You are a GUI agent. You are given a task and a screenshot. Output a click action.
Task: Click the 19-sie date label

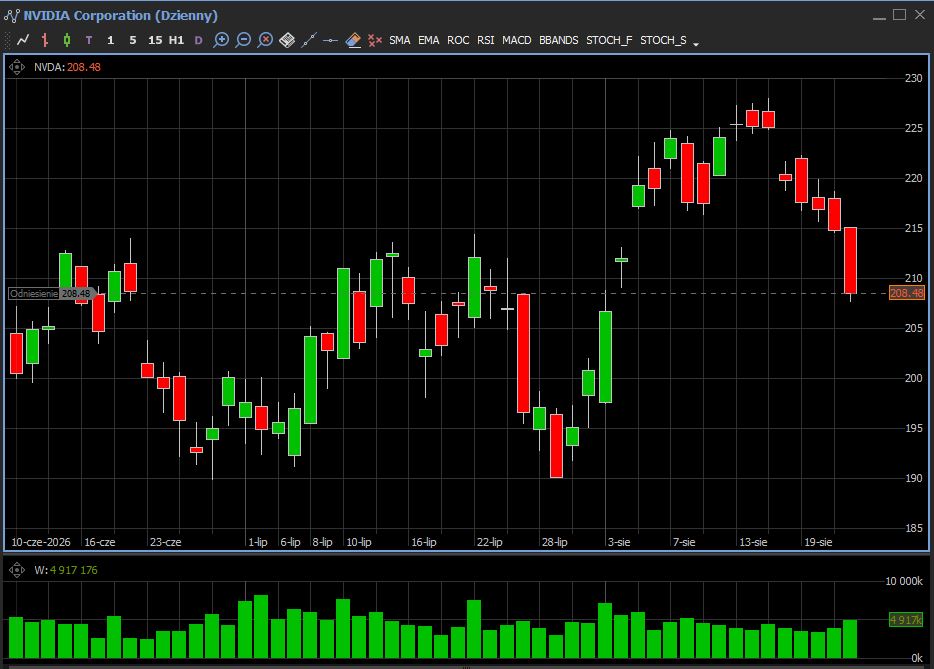click(818, 542)
